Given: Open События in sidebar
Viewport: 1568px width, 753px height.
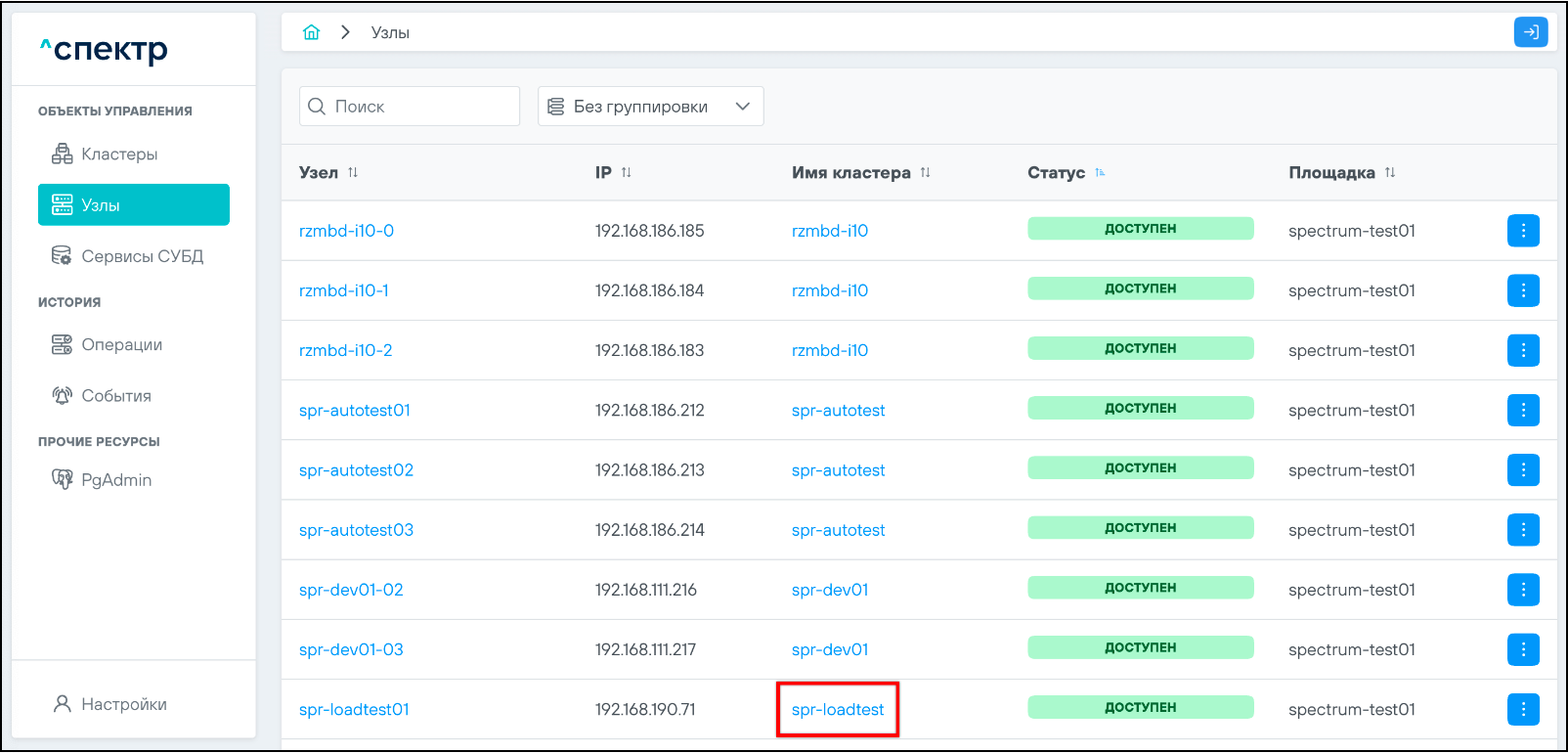Looking at the screenshot, I should click(x=115, y=396).
